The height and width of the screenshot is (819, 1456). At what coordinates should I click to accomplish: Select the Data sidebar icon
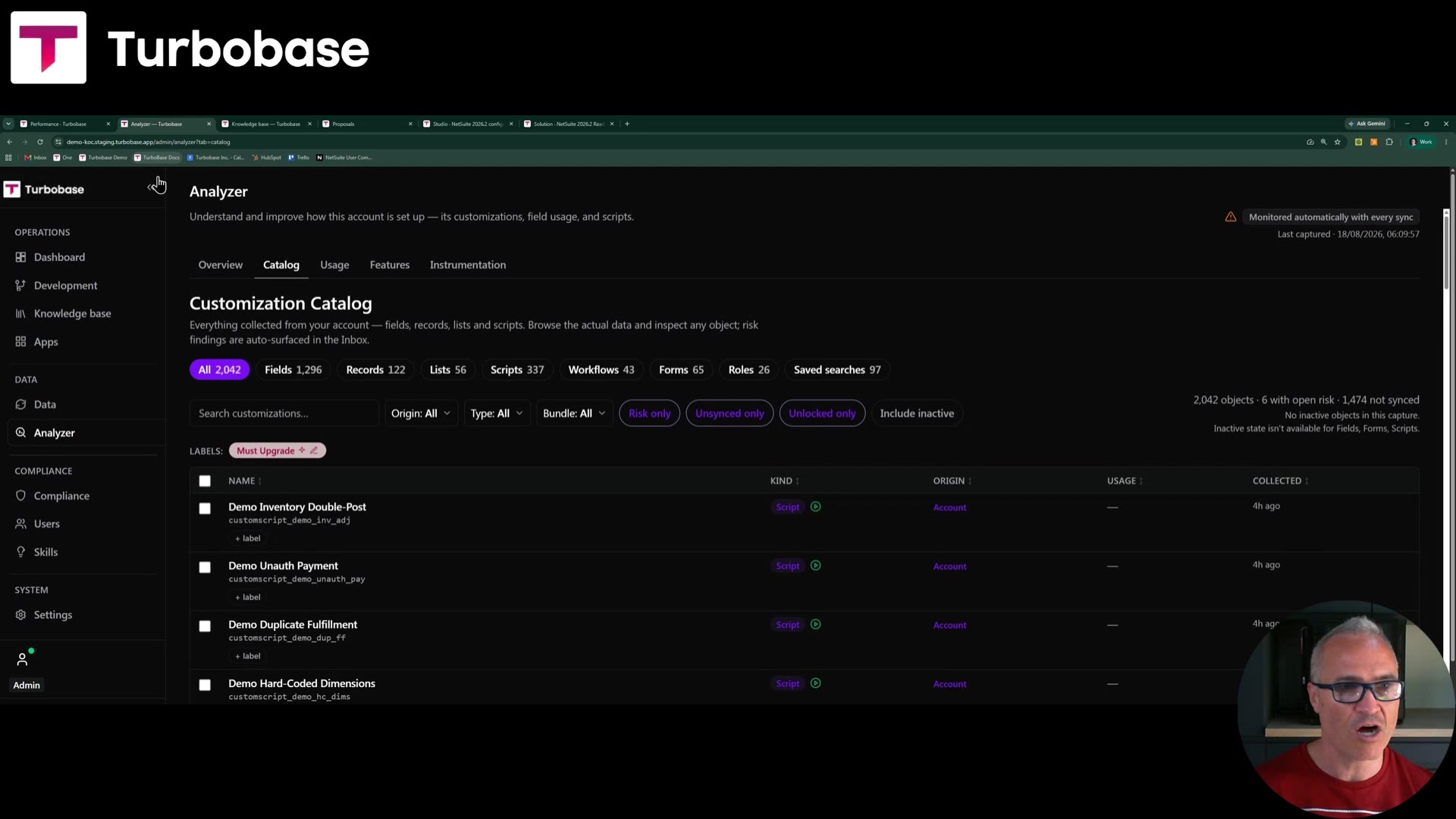coord(20,404)
